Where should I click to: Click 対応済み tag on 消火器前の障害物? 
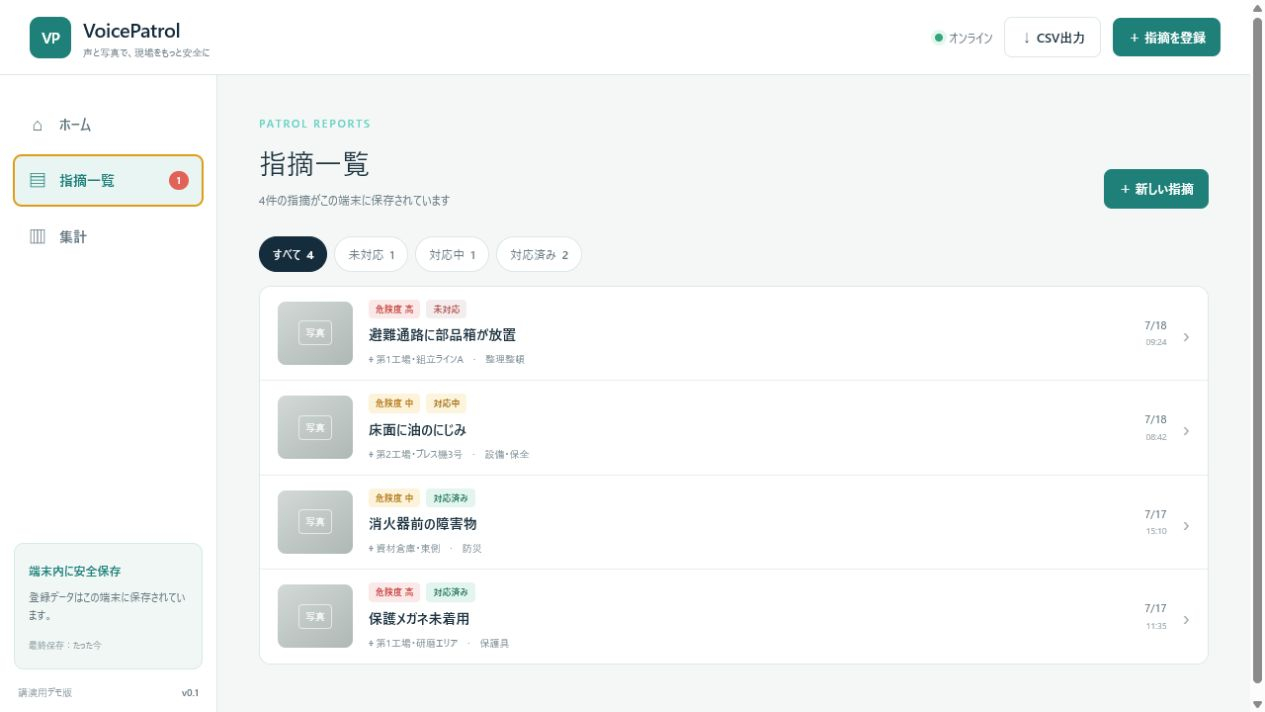tap(451, 498)
